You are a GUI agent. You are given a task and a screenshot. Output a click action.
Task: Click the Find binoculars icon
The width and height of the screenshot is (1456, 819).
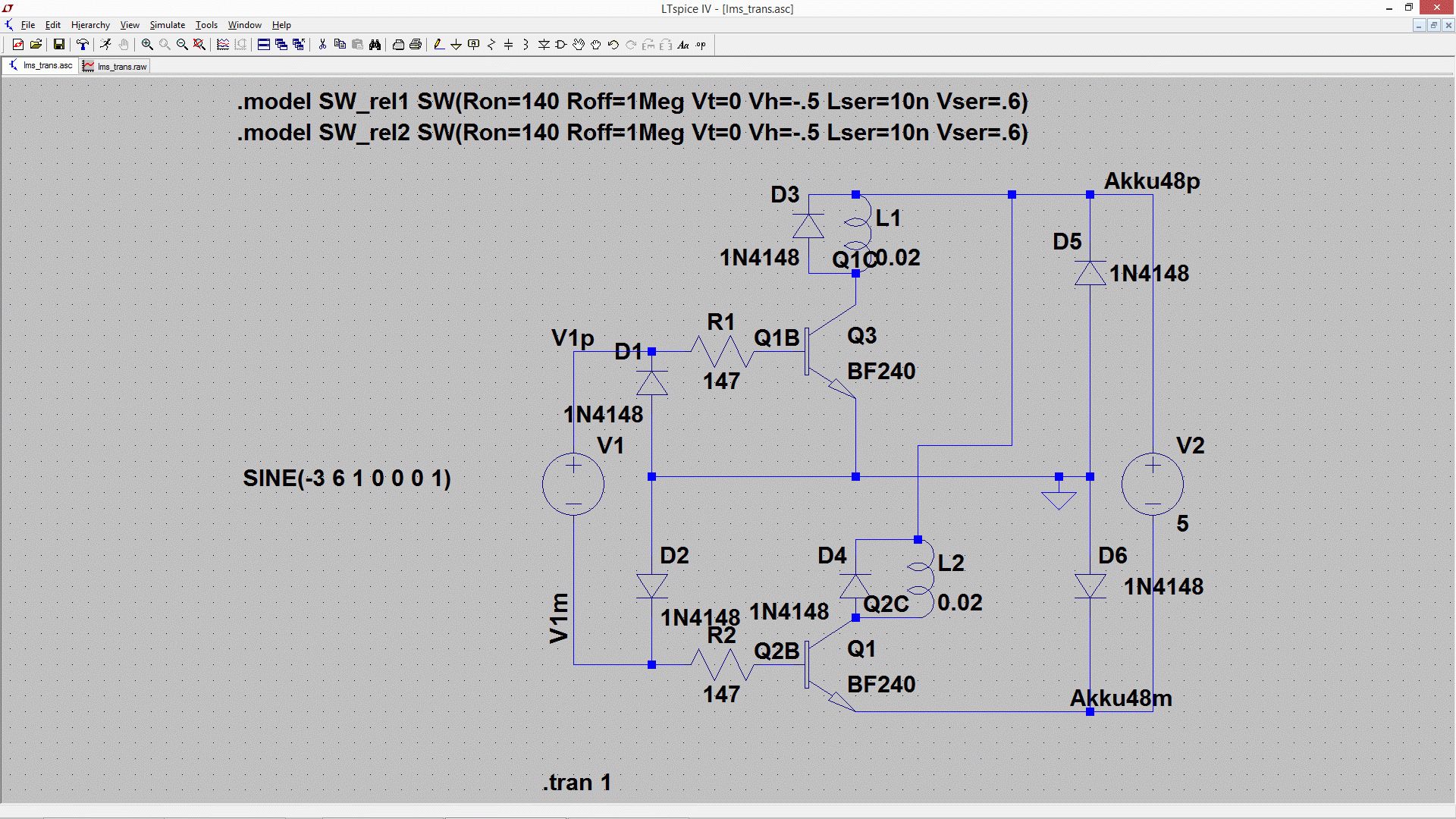(375, 45)
